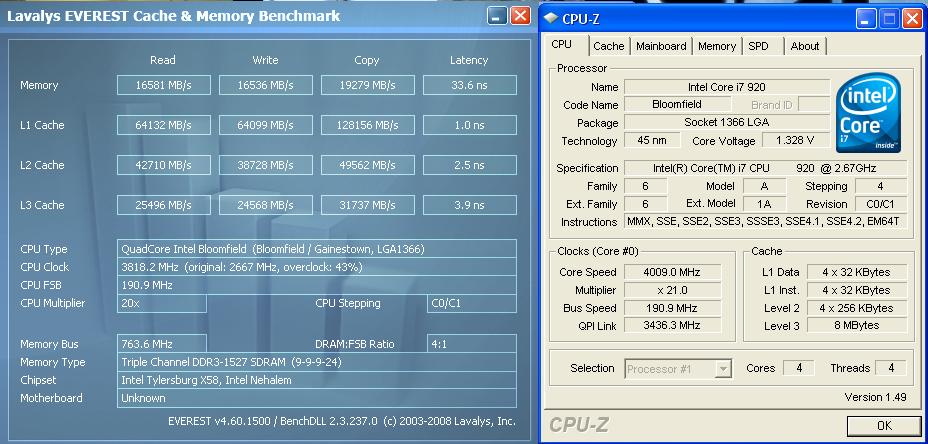
Task: Click the Bus Speed 190.9 MHz field in CPU-Z
Action: pyautogui.click(x=672, y=308)
